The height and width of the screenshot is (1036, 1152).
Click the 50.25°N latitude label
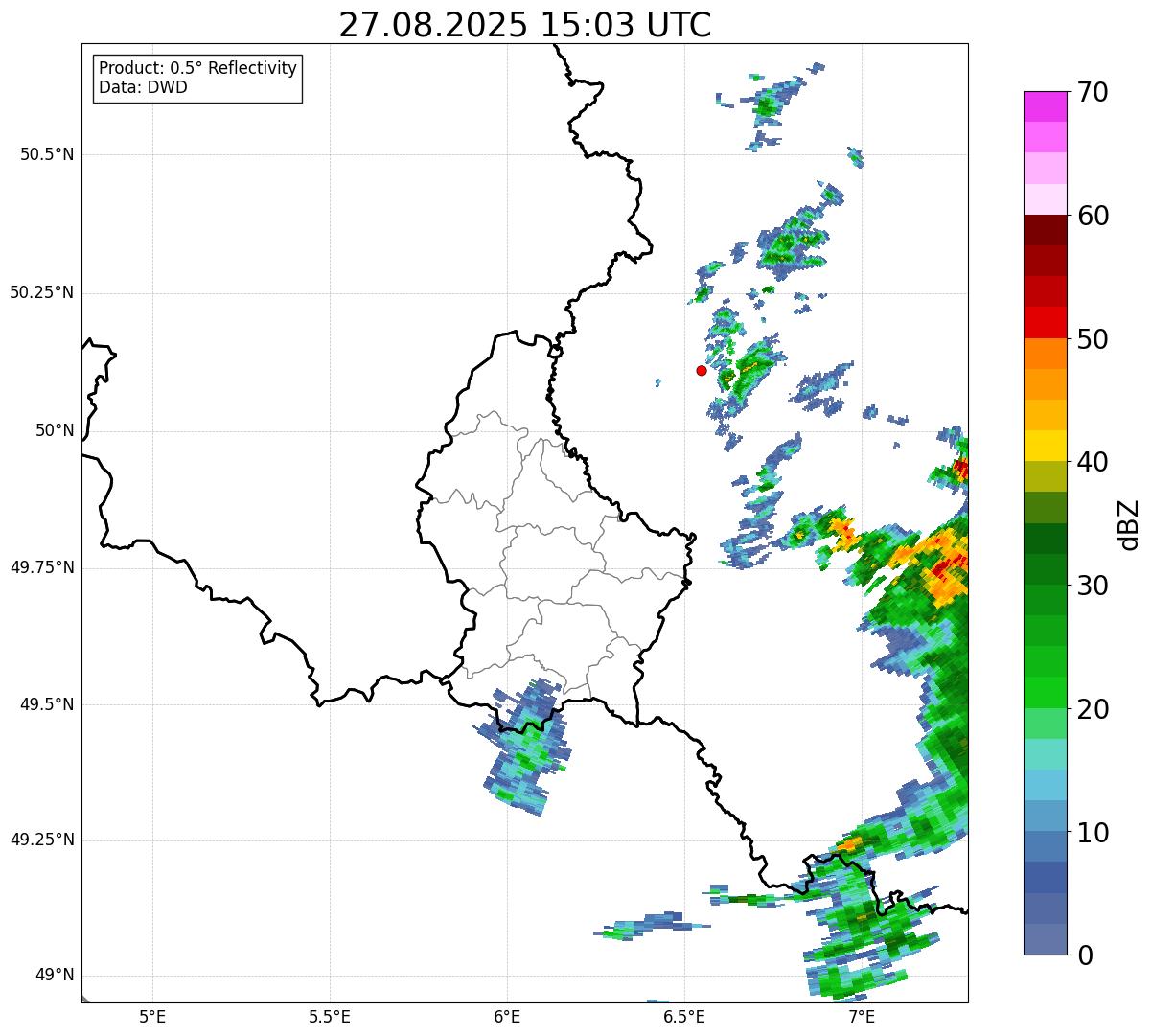pos(42,292)
